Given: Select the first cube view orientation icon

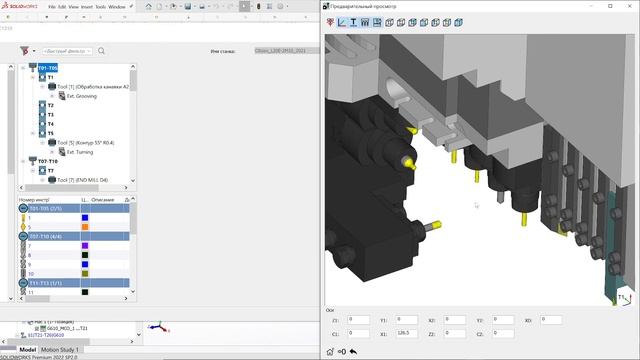Looking at the screenshot, I should point(389,23).
